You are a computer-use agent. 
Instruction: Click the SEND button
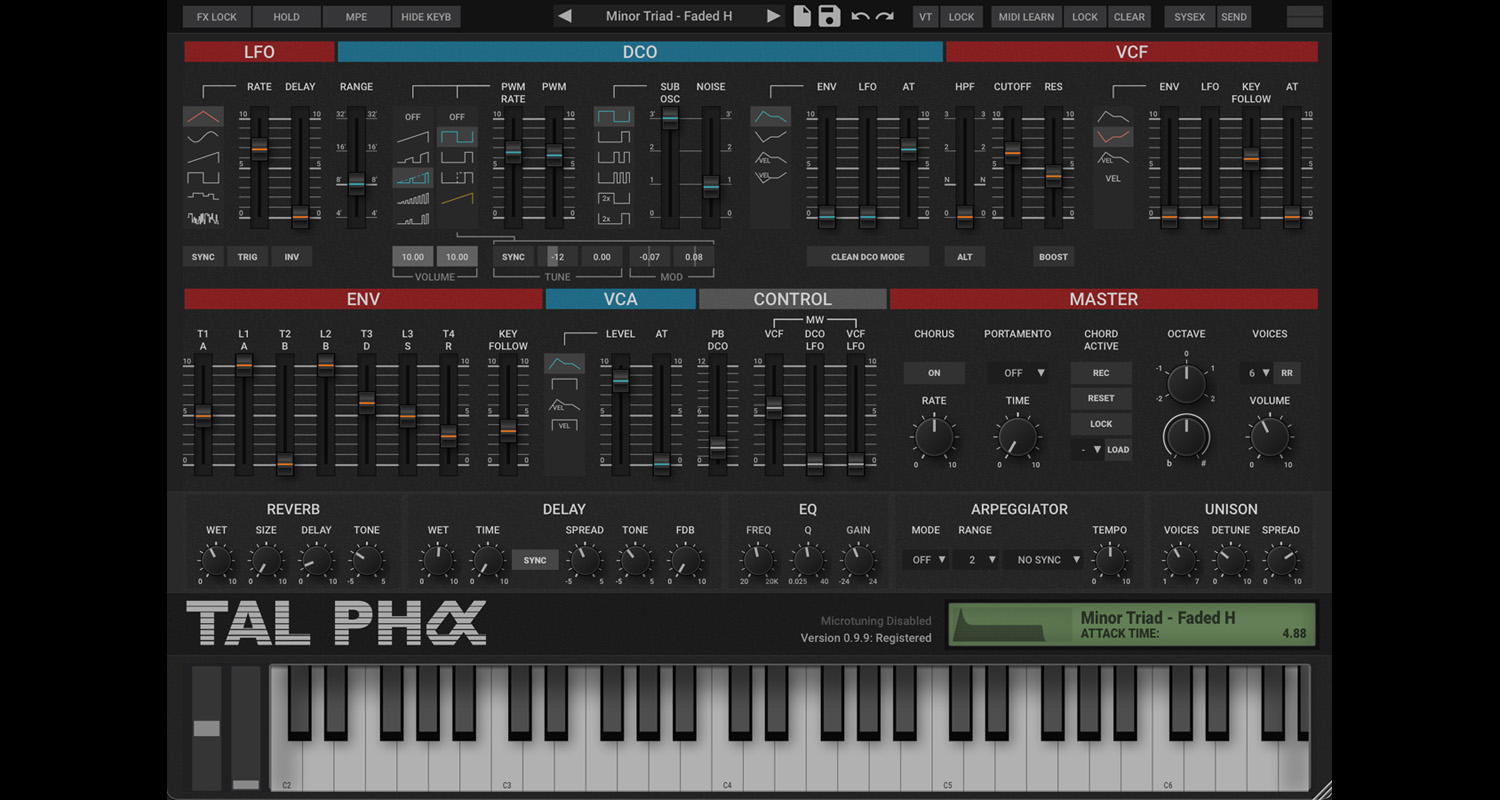click(x=1234, y=17)
